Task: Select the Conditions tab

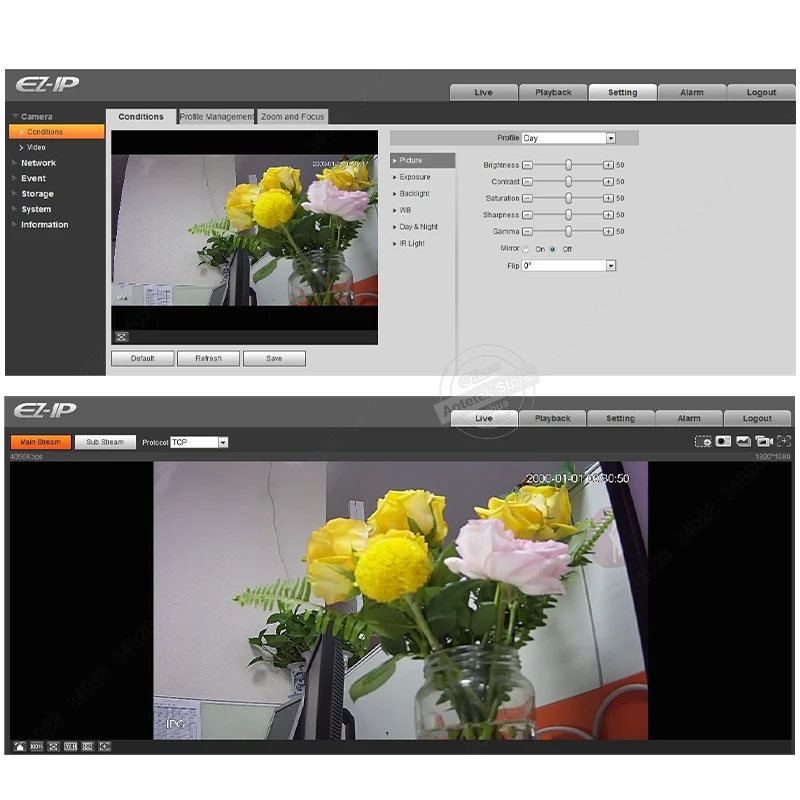Action: 141,116
